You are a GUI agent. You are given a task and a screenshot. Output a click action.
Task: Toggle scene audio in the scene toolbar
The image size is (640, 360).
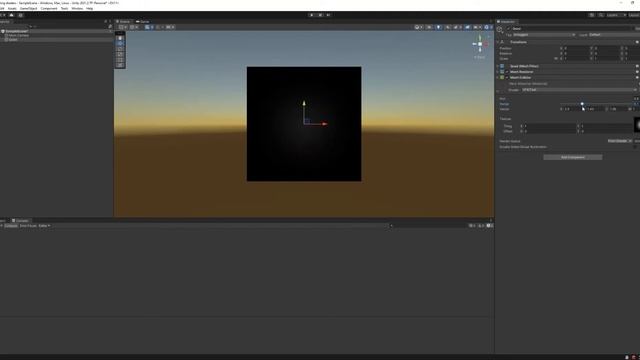coord(448,27)
